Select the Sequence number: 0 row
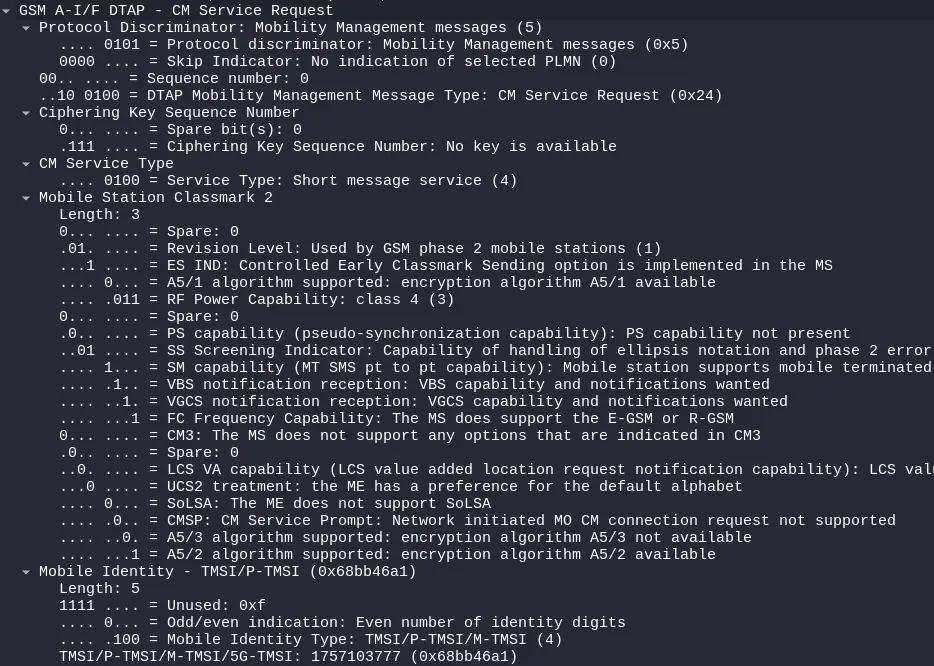This screenshot has width=934, height=666. 173,79
